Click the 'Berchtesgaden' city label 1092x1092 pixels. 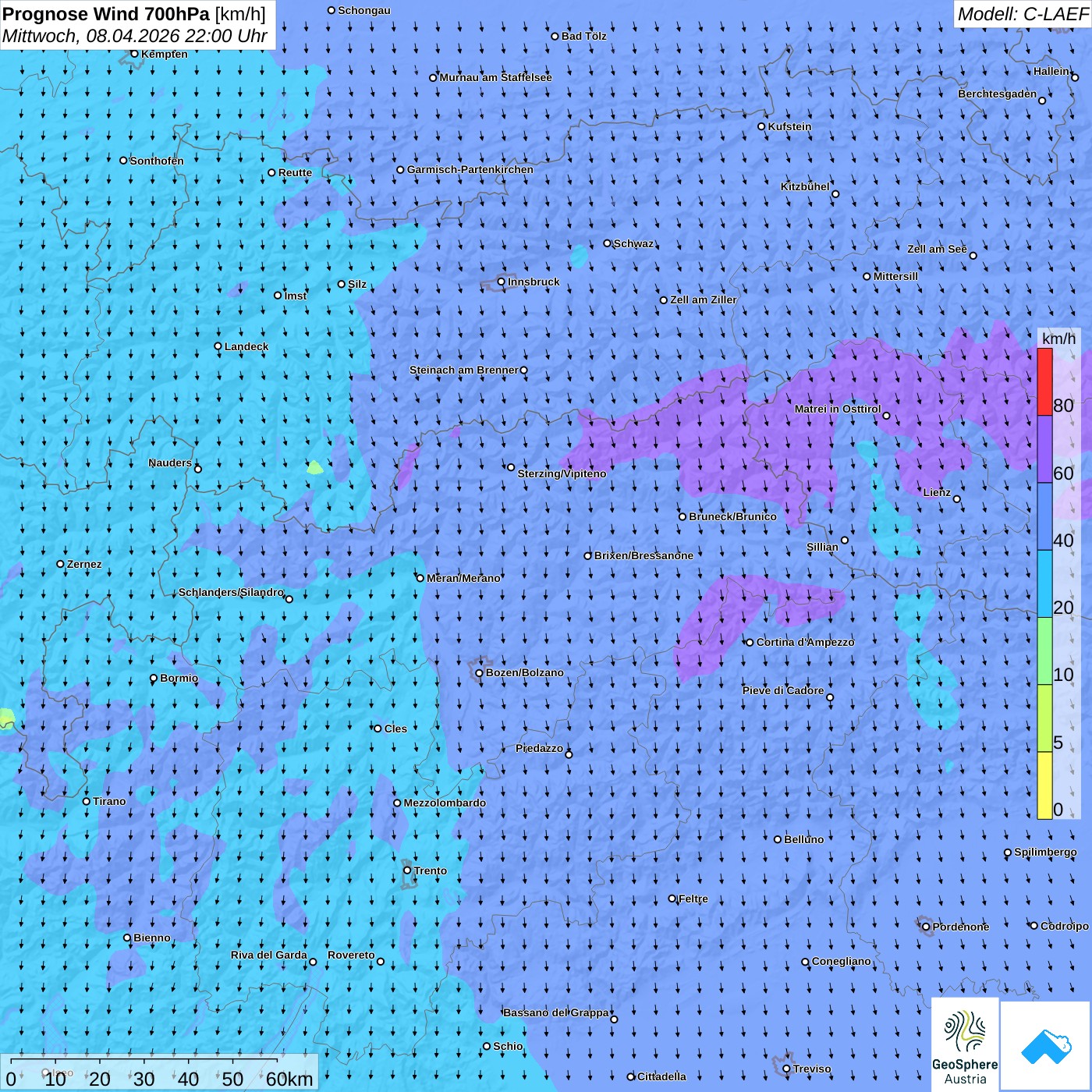[998, 94]
